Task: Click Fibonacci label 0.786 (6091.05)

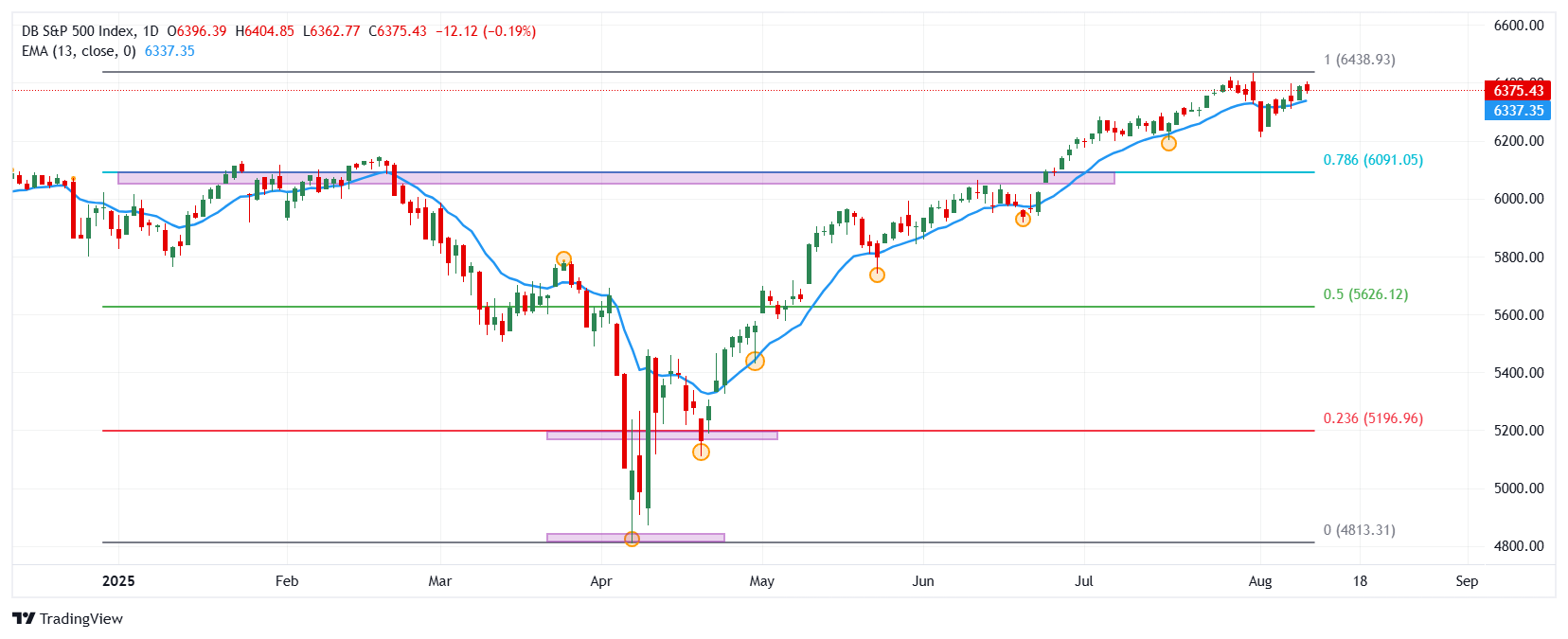Action: click(x=1373, y=160)
